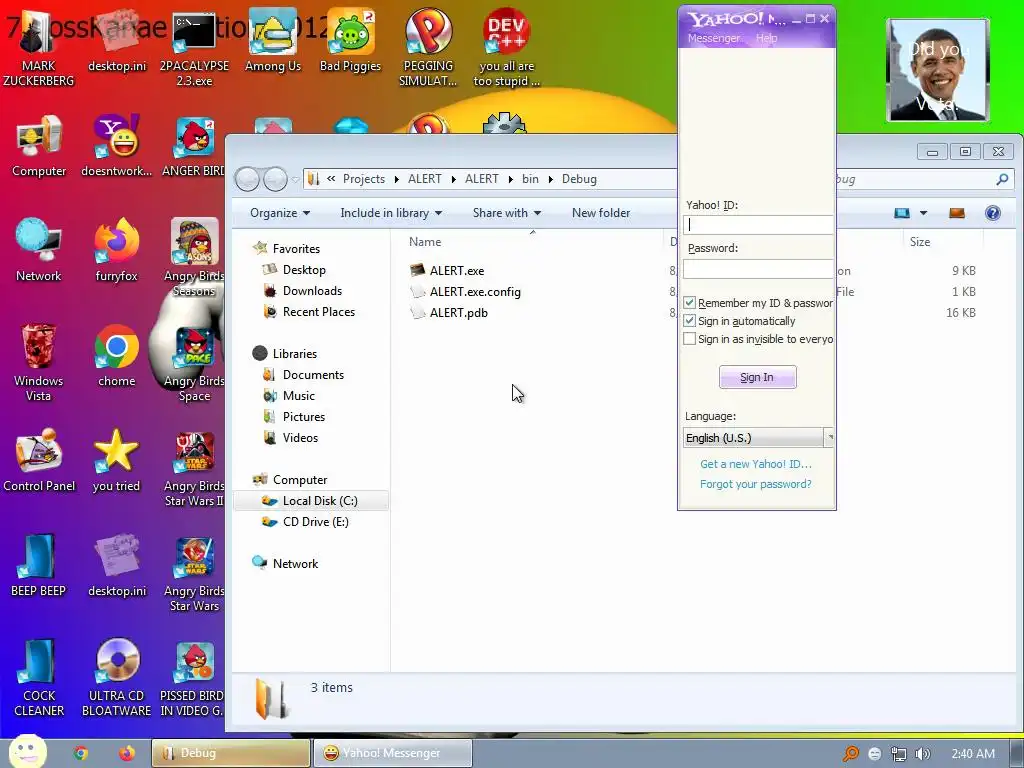This screenshot has width=1024, height=768.
Task: Click Get a new Yahoo! ID link
Action: pos(756,464)
